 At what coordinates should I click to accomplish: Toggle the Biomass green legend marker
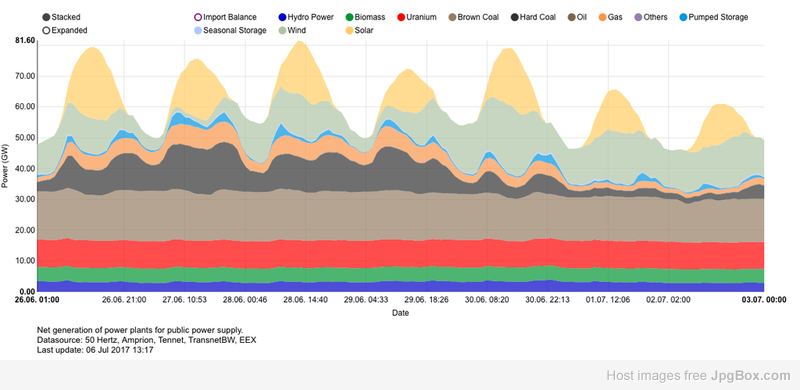[x=349, y=17]
